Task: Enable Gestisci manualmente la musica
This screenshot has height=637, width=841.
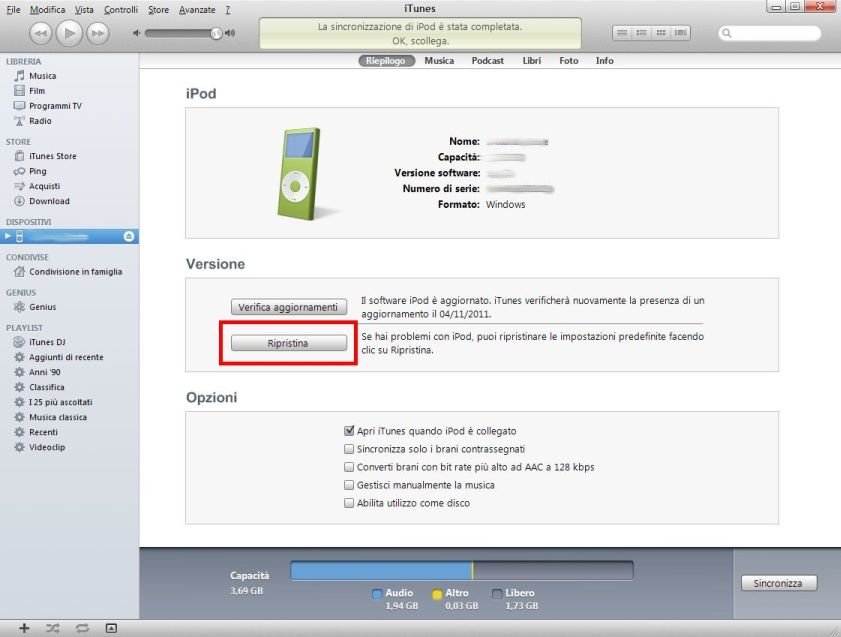Action: point(349,485)
